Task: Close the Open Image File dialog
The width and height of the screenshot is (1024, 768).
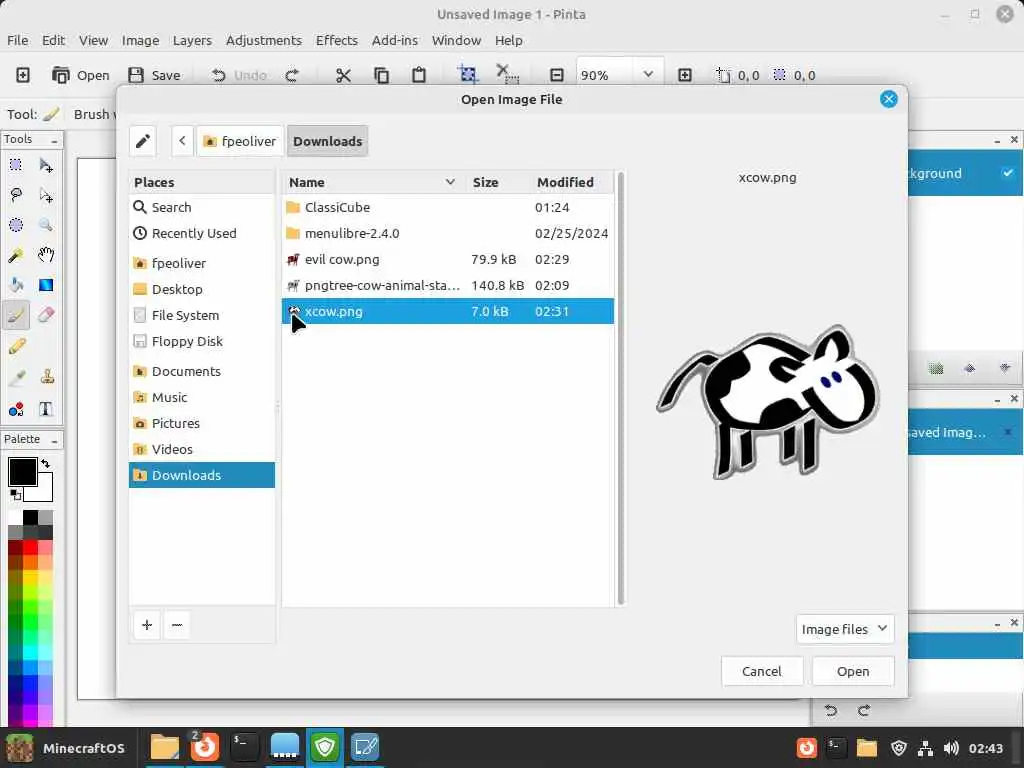Action: [888, 99]
